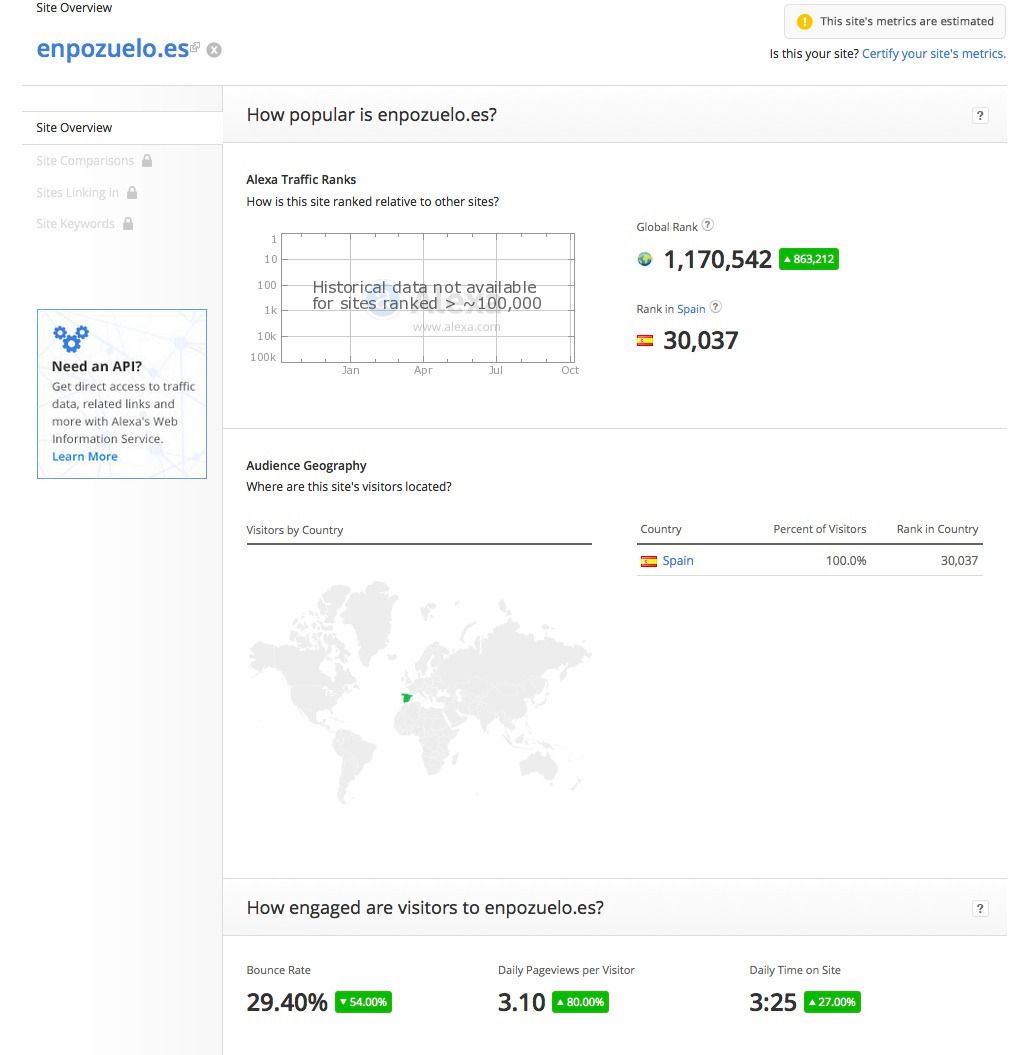Click the 100.0% percent of visitors cell
Viewport: 1029px width, 1055px height.
(x=846, y=560)
